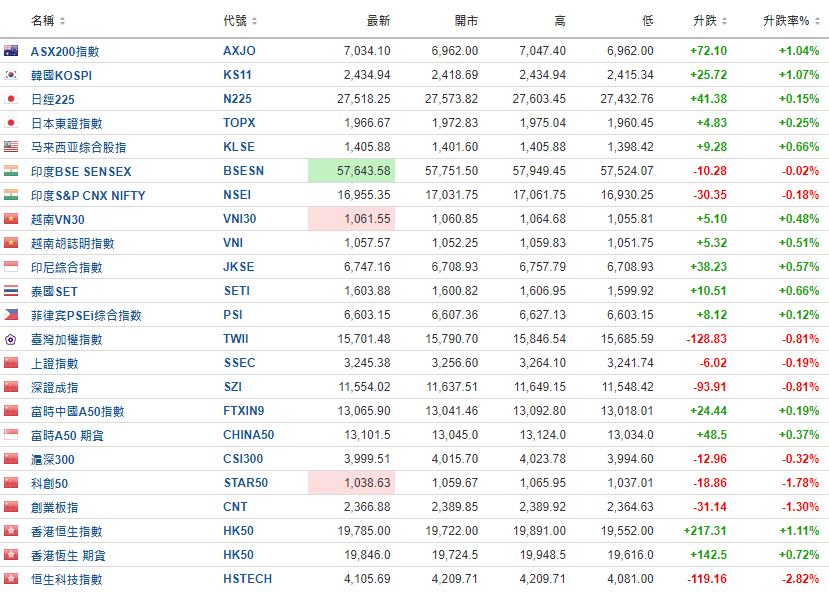Click the Indian flag beside 印度S&P CNX NIFTY
The height and width of the screenshot is (592, 829).
pyautogui.click(x=11, y=195)
